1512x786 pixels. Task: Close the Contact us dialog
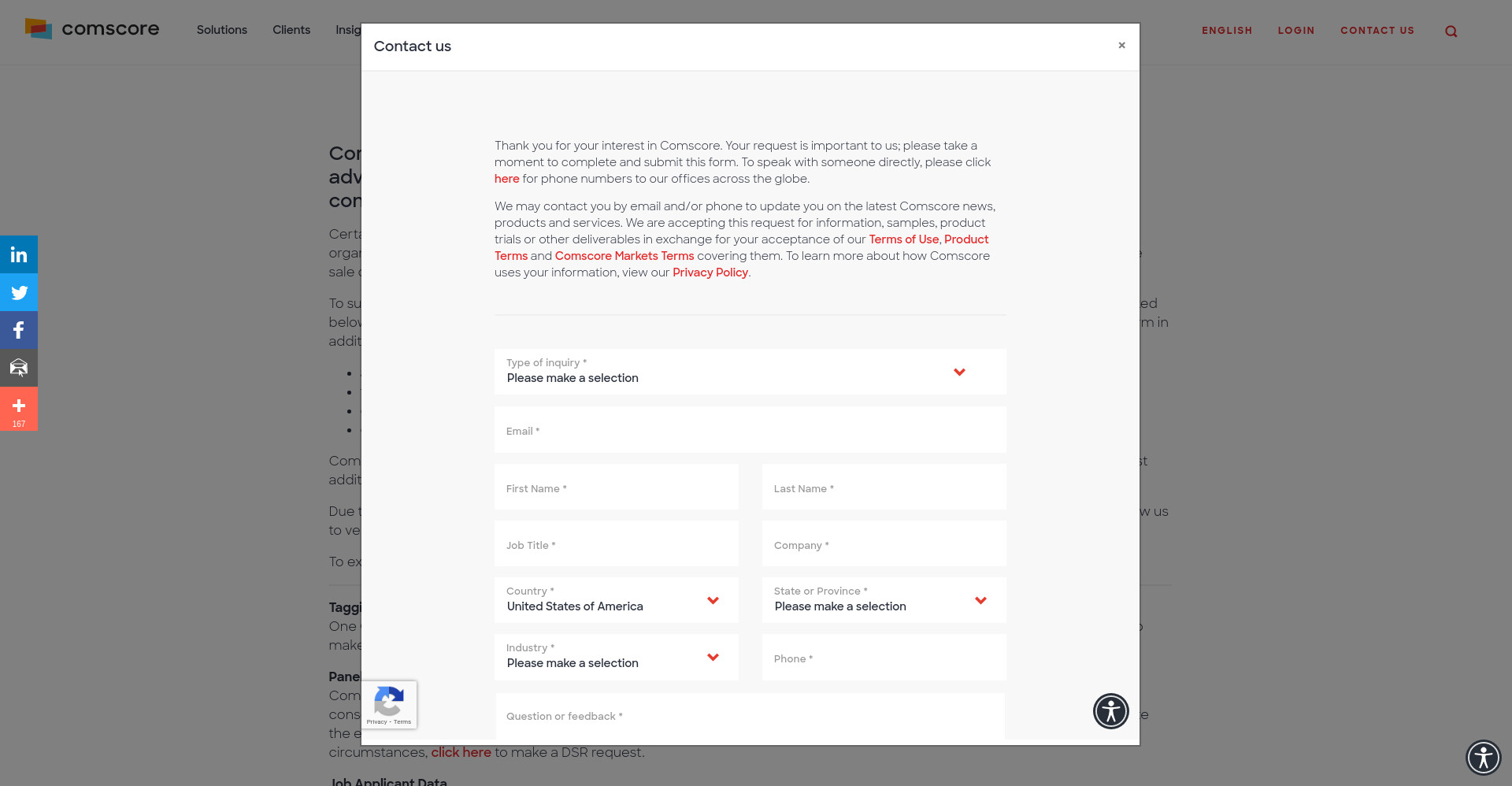(x=1121, y=46)
